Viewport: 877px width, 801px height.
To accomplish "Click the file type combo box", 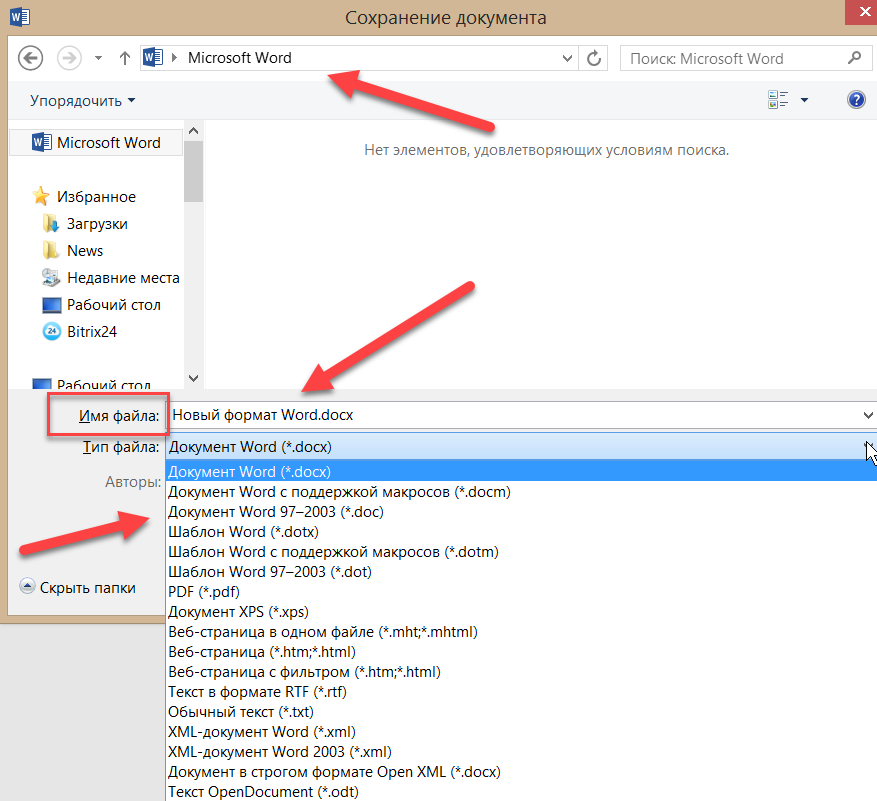I will [x=521, y=447].
